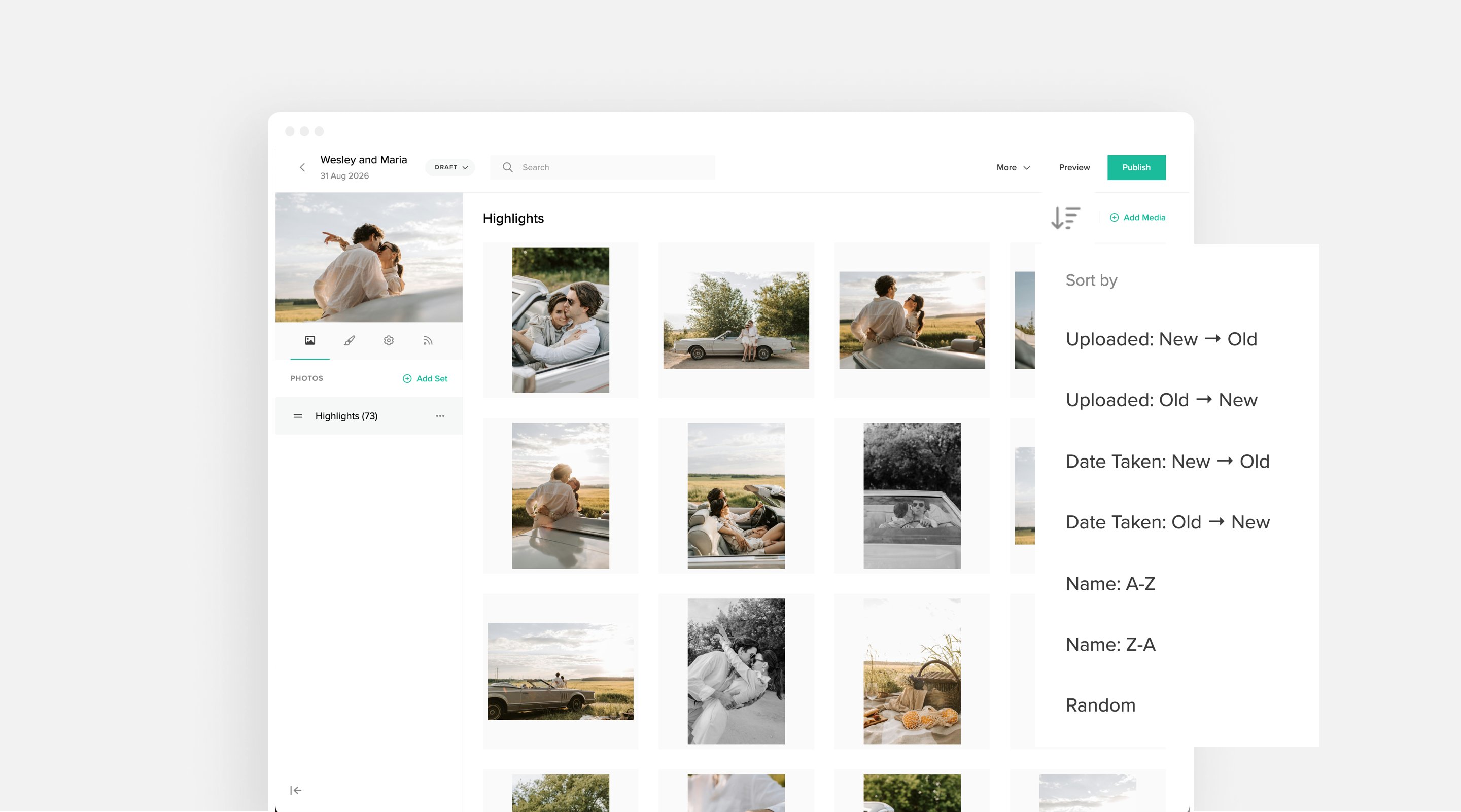Select the black-and-white photo through the windshield
The width and height of the screenshot is (1461, 812).
pyautogui.click(x=912, y=496)
